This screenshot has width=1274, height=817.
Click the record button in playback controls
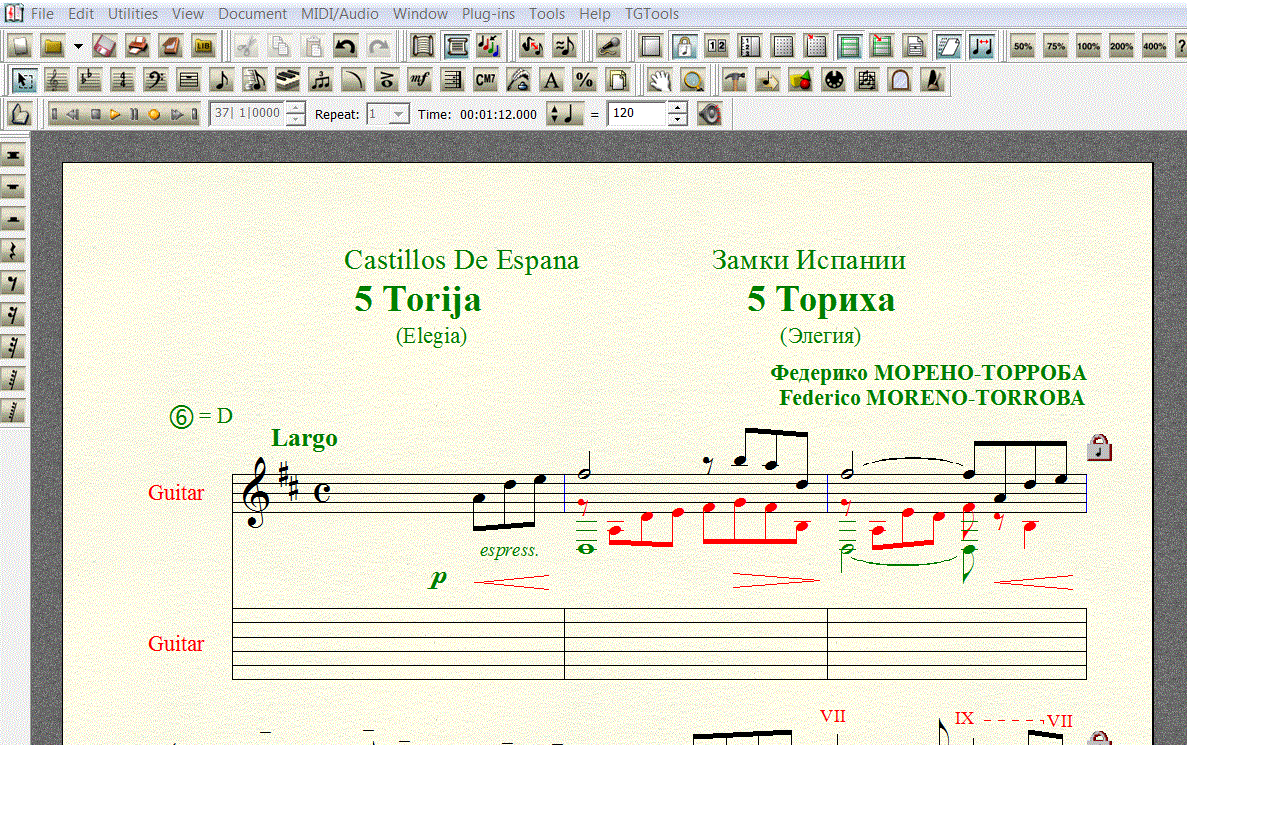pos(154,114)
